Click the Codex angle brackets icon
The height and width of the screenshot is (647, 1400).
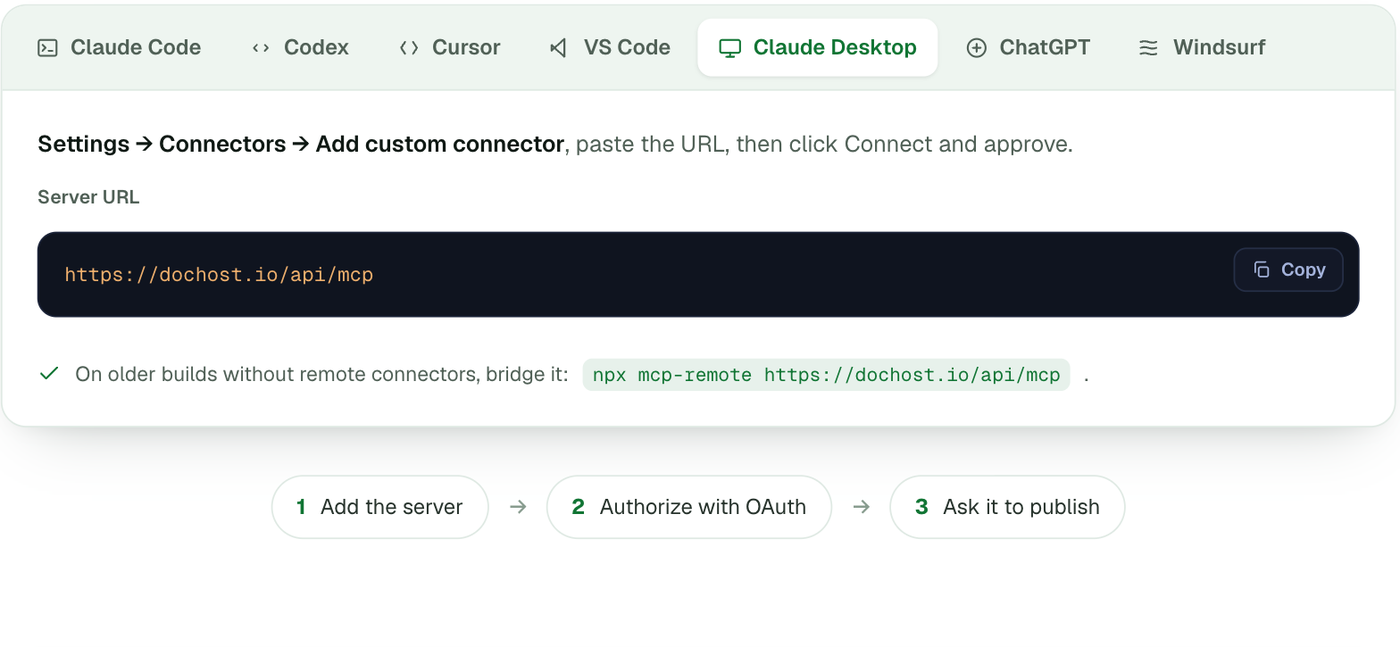(261, 47)
